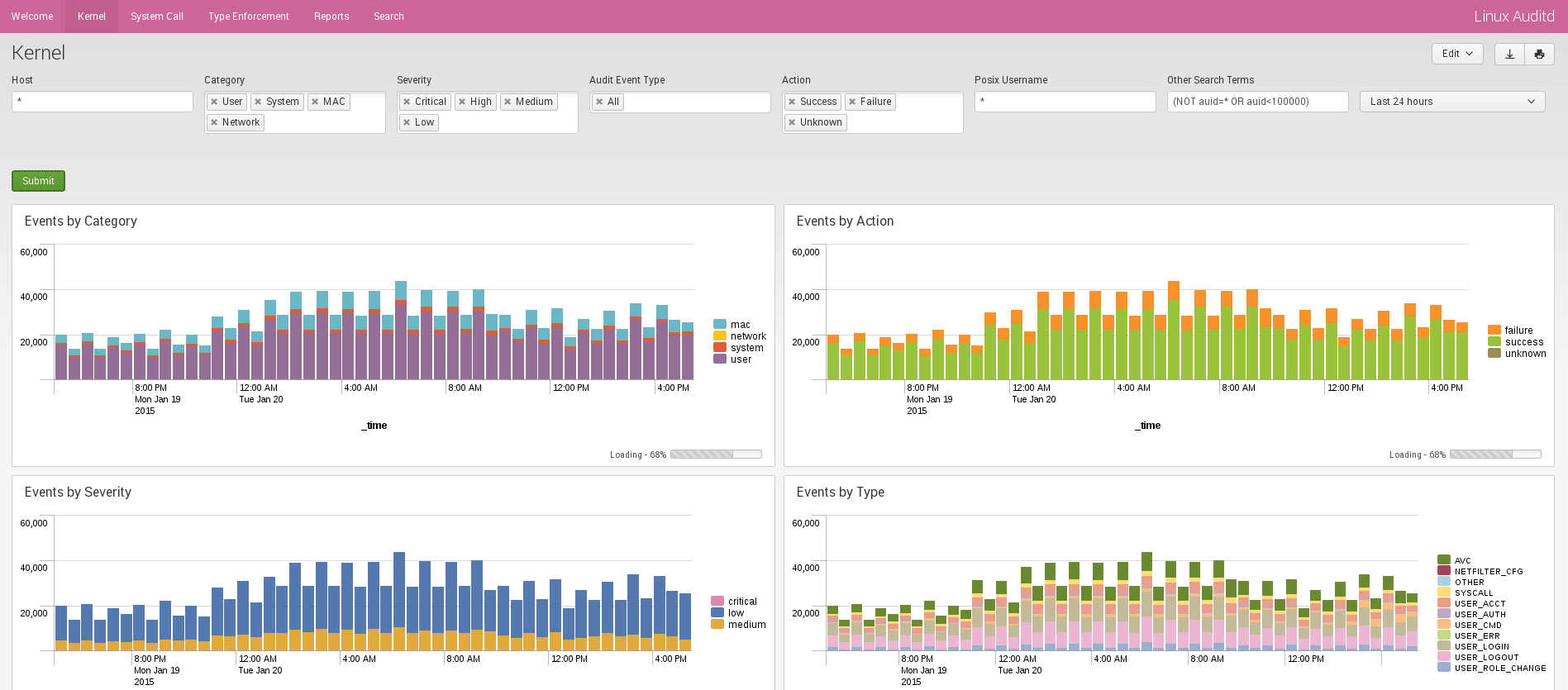Click the print dashboard icon button

1539,54
